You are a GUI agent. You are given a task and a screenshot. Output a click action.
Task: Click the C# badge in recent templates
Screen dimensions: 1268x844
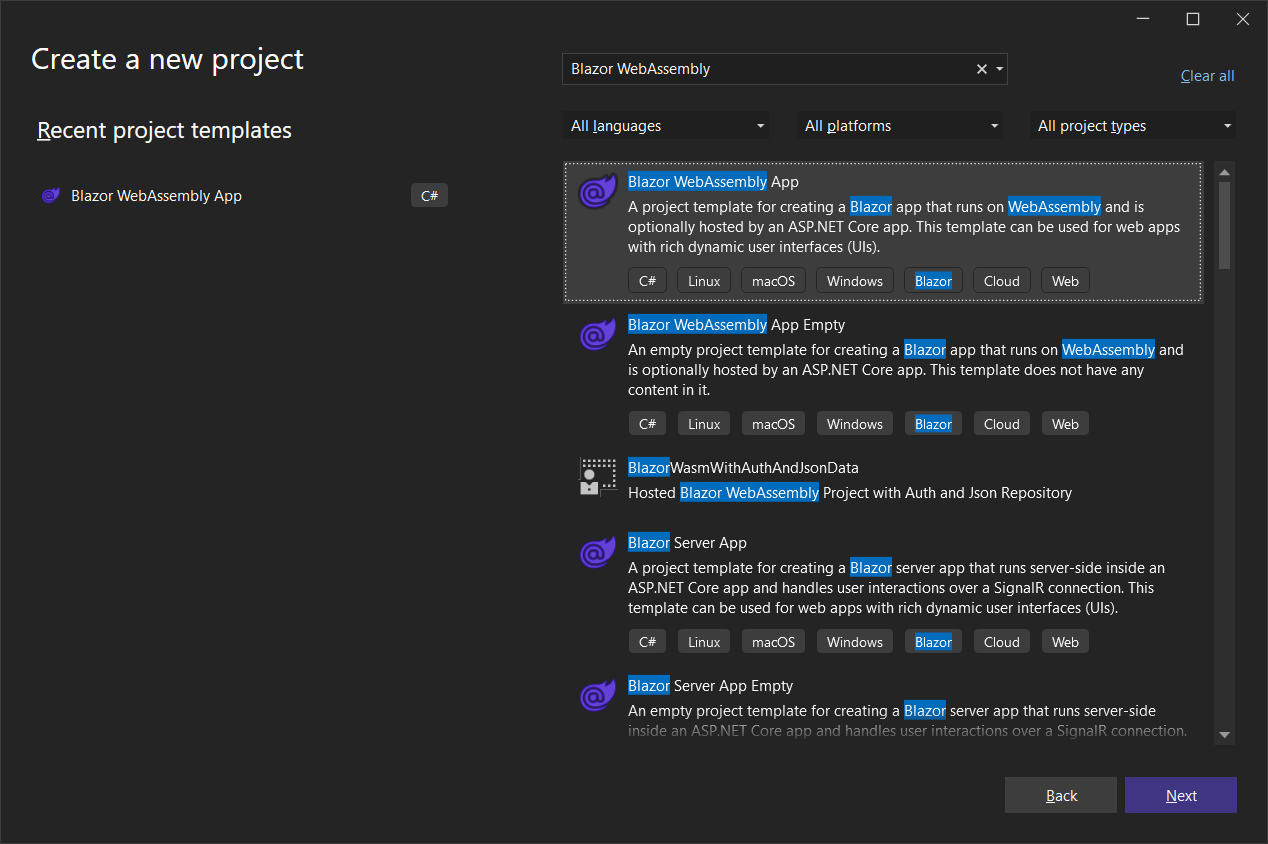(429, 196)
